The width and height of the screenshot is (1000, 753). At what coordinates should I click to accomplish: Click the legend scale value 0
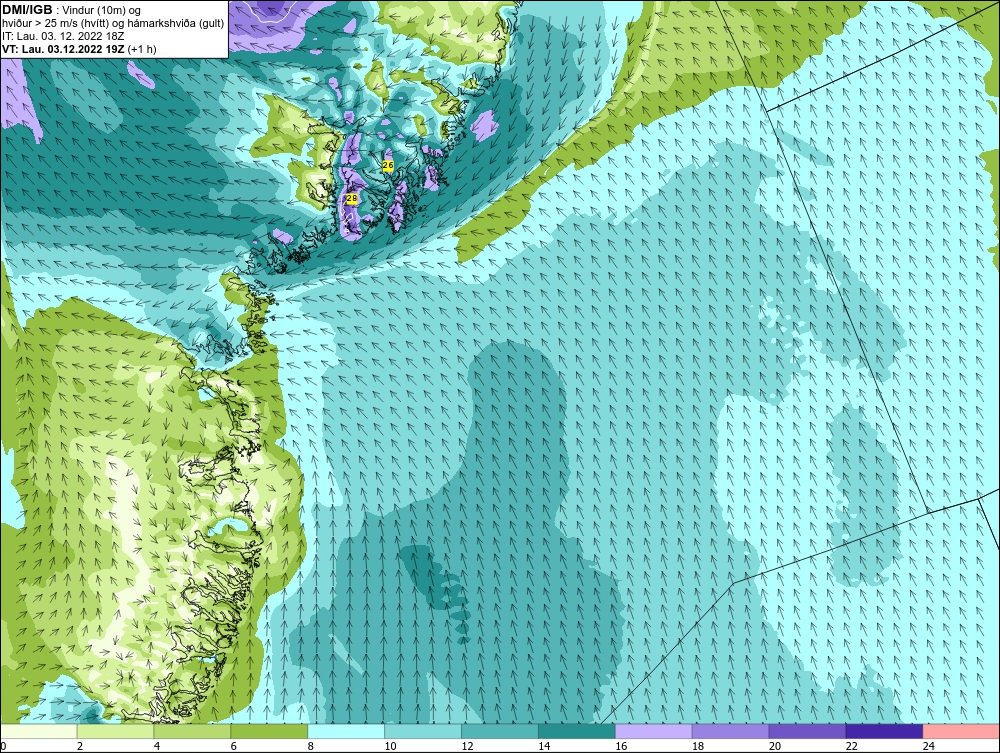point(3,746)
